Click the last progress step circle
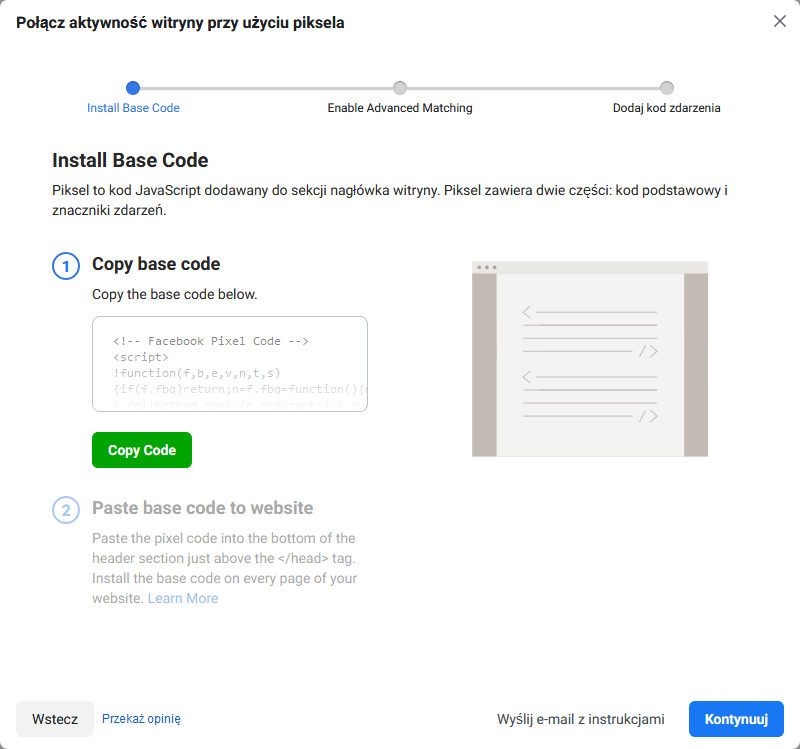 (667, 88)
